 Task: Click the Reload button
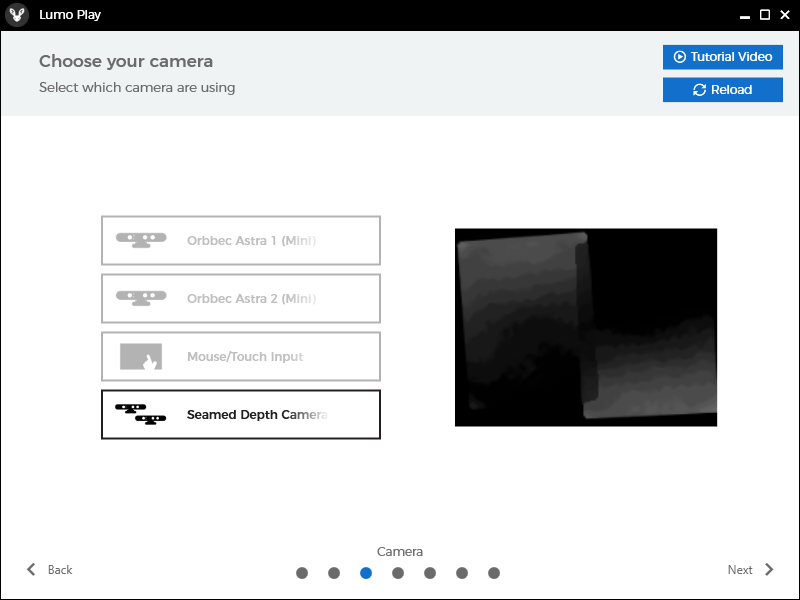click(x=722, y=90)
